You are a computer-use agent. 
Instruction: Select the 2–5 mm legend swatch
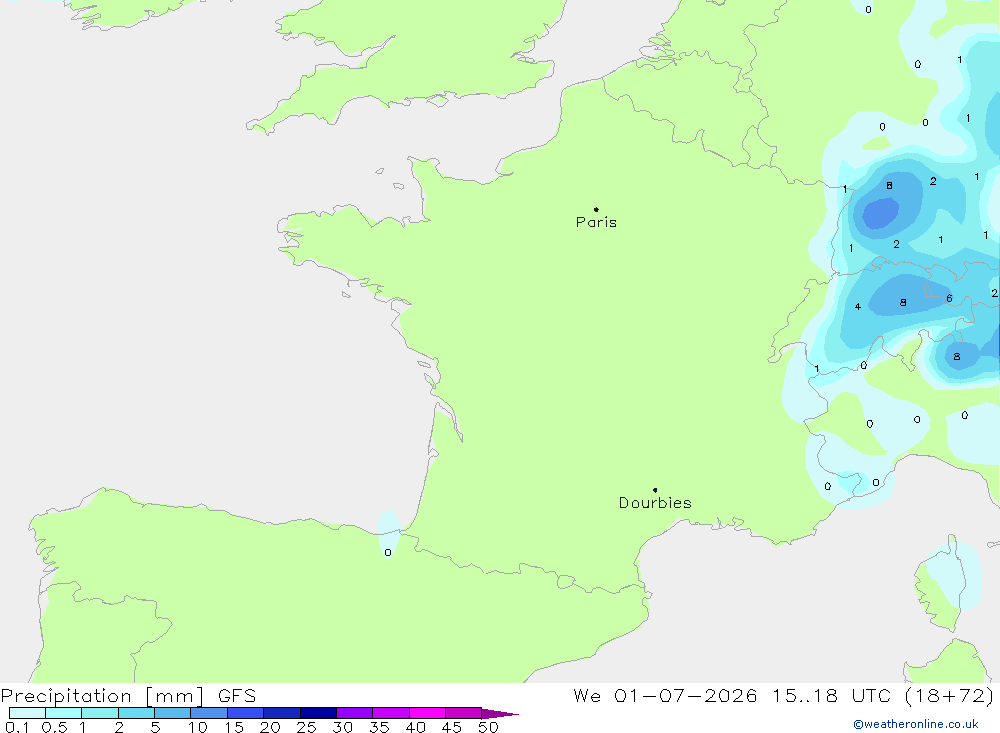tap(136, 713)
